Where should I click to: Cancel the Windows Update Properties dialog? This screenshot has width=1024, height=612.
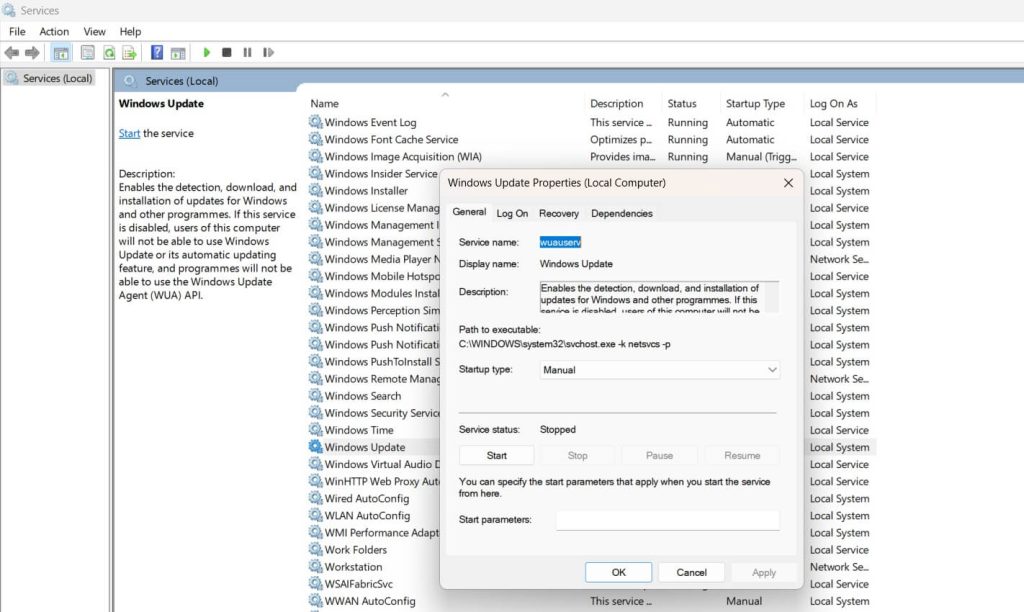point(692,572)
